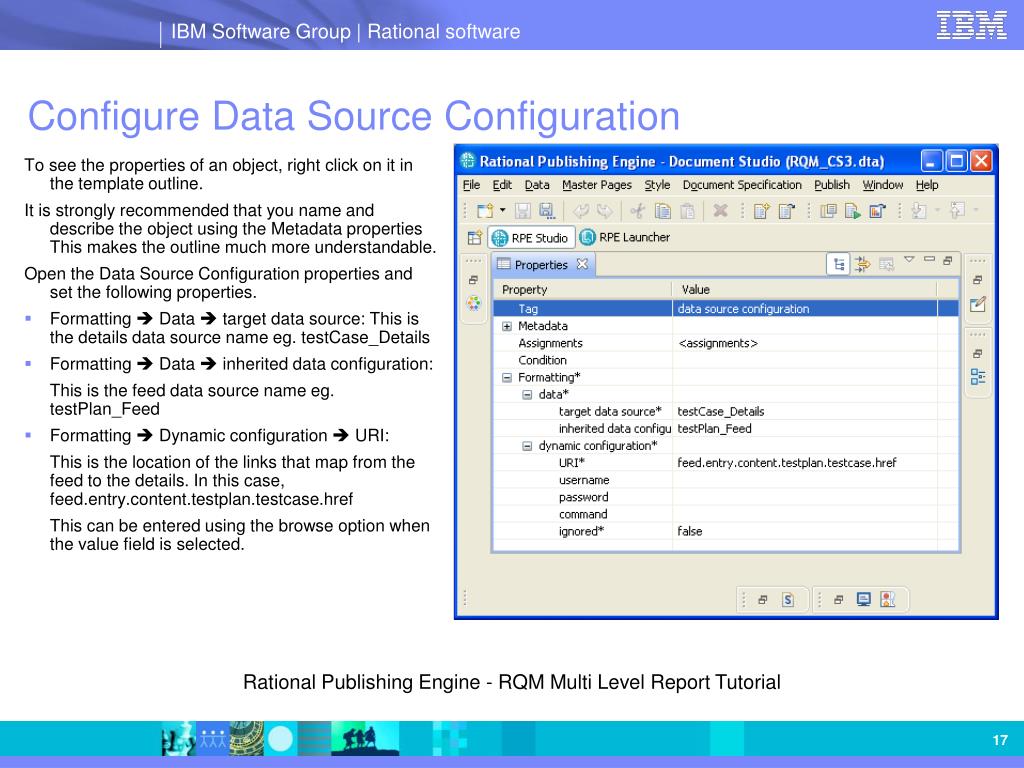Click the greyed up-arrow navigation icon

(x=957, y=210)
